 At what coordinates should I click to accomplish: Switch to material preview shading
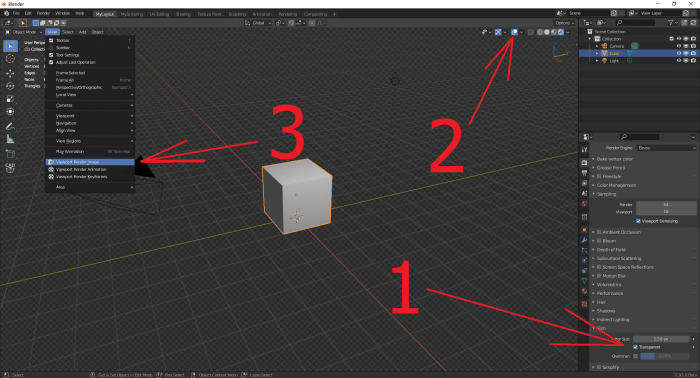coord(554,32)
